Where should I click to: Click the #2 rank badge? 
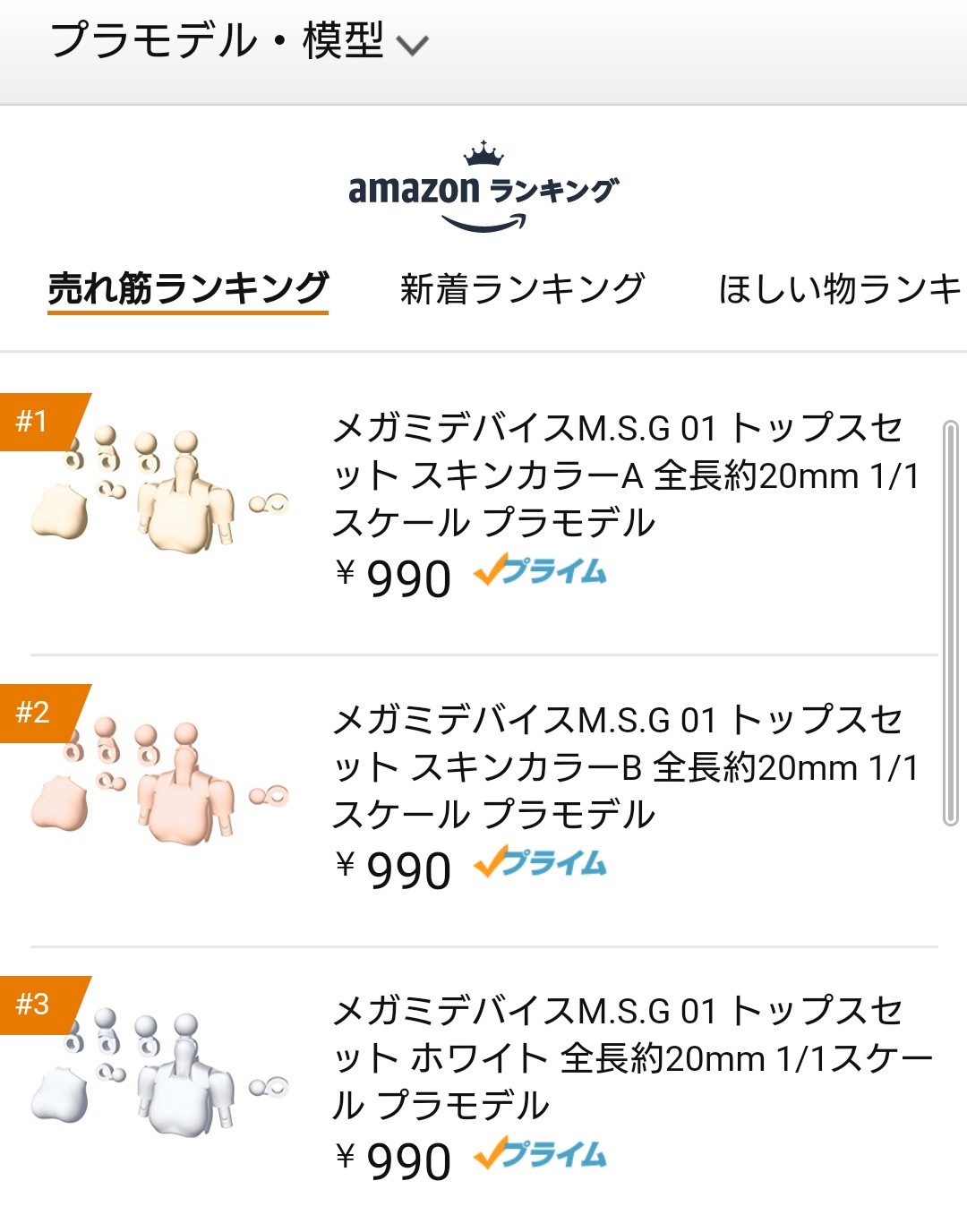point(36,713)
